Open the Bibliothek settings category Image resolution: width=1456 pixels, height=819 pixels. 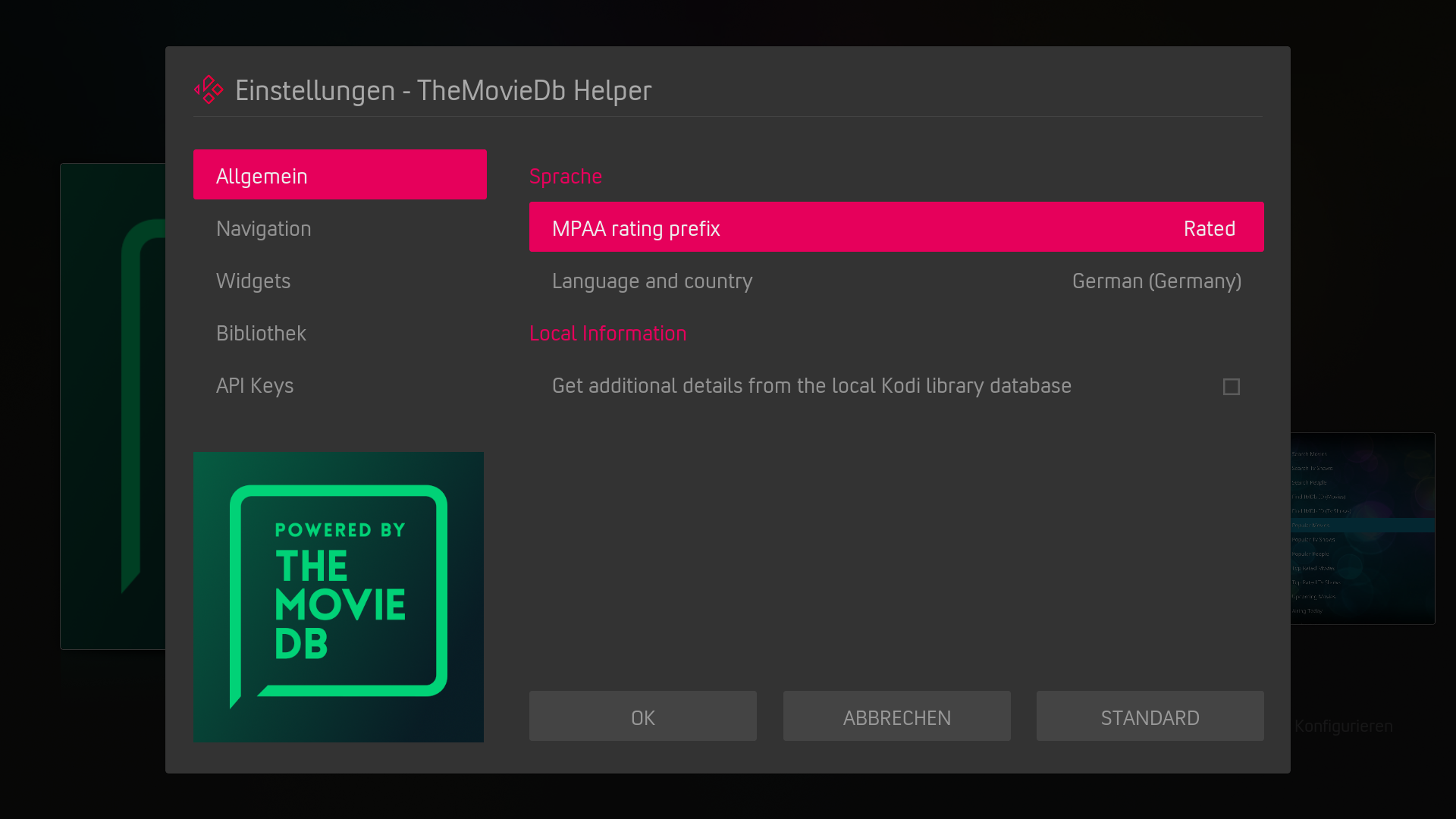pyautogui.click(x=340, y=333)
